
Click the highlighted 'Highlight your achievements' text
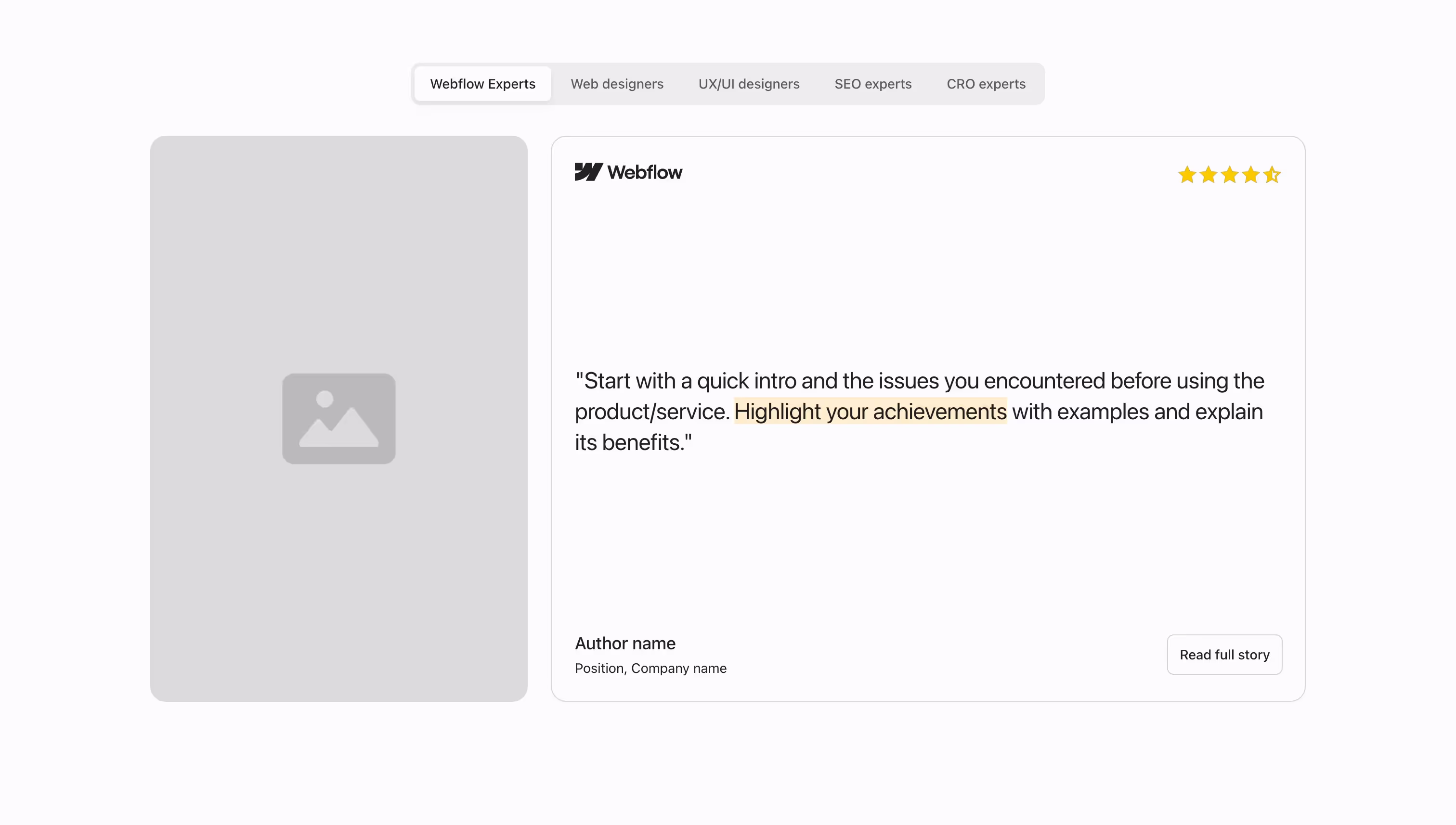pyautogui.click(x=871, y=412)
